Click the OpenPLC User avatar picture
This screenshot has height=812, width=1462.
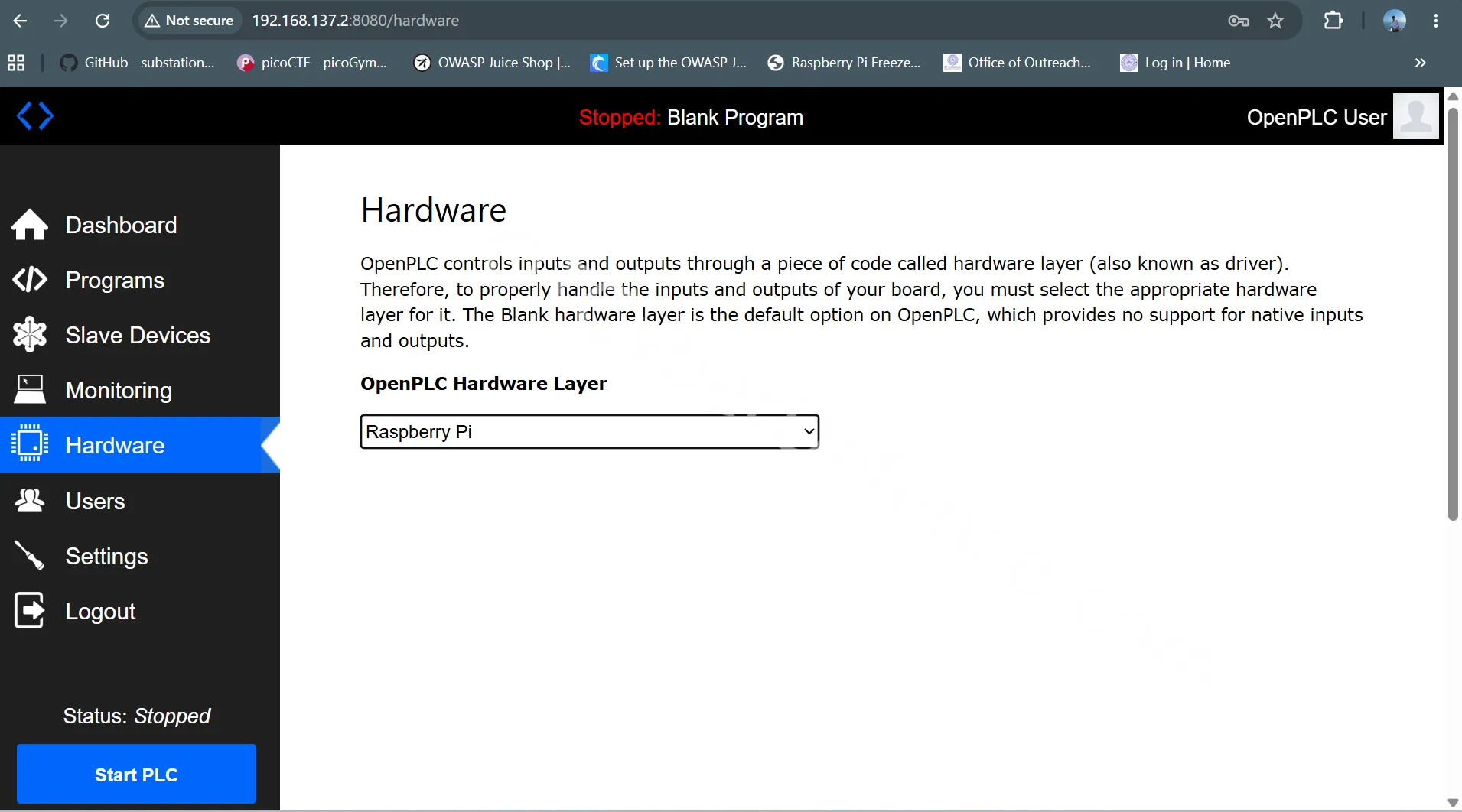[1416, 116]
